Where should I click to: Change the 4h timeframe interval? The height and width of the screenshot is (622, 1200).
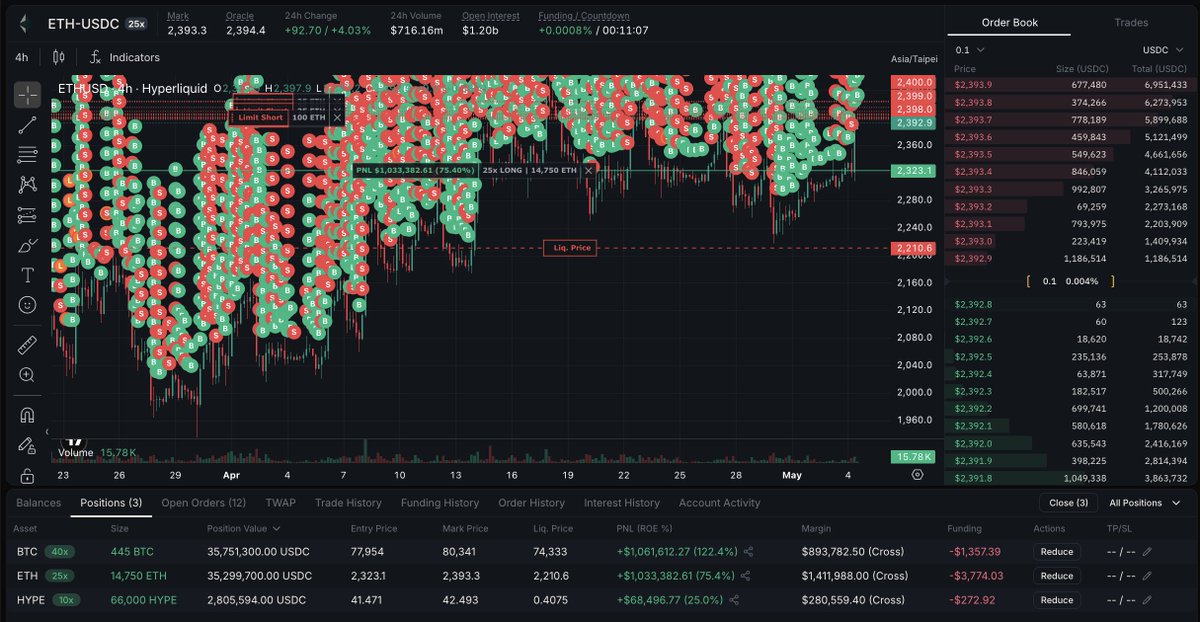[x=21, y=57]
